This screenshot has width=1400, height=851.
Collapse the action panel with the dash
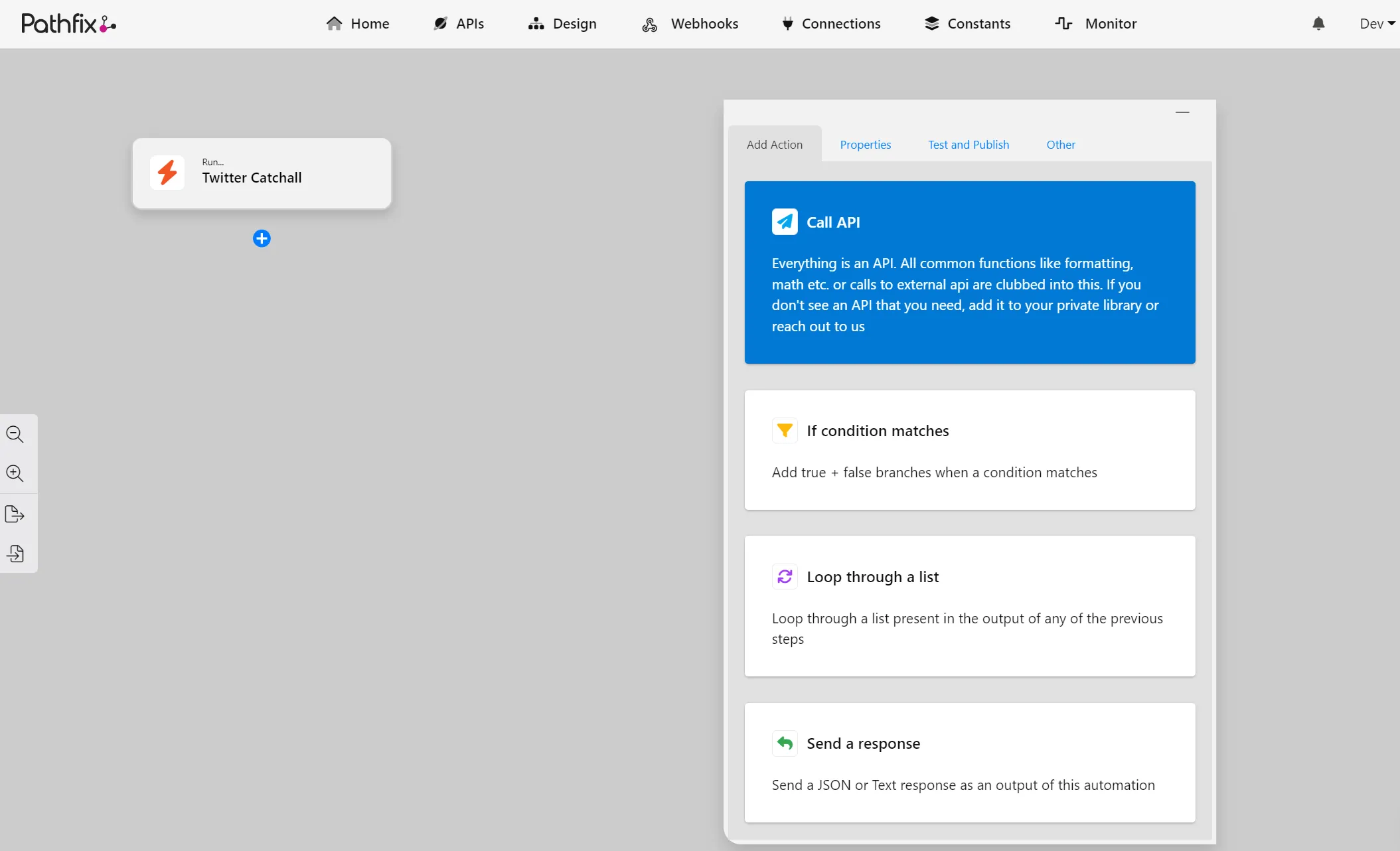[1182, 112]
